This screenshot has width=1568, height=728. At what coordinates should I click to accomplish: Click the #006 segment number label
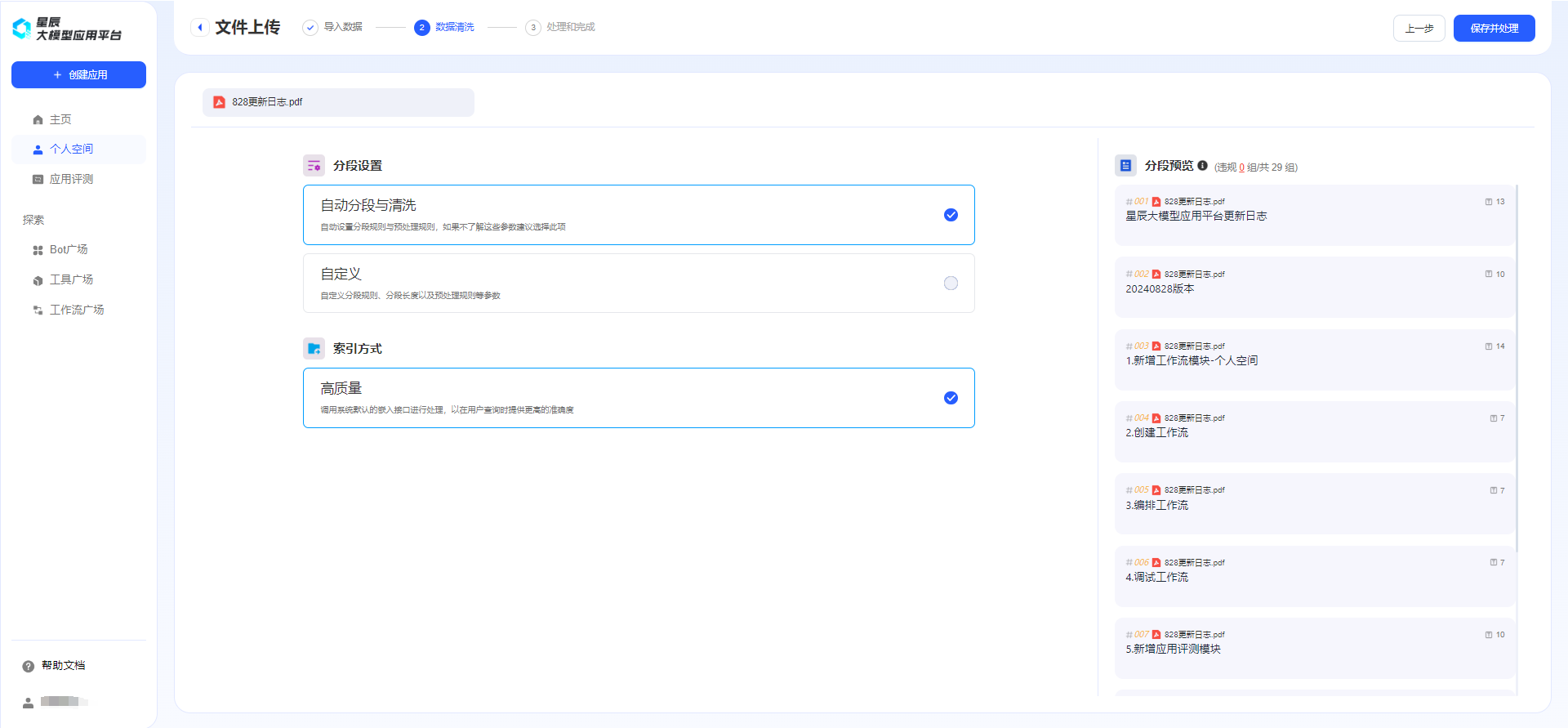point(1137,563)
